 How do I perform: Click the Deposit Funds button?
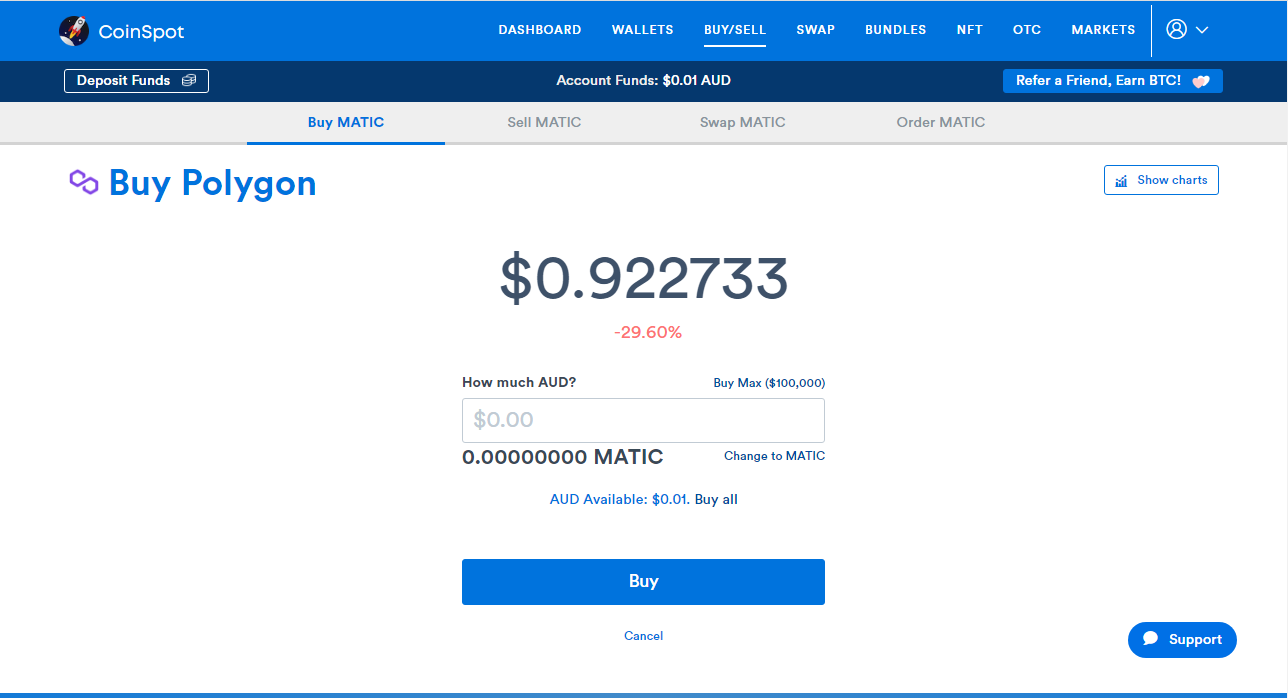136,81
